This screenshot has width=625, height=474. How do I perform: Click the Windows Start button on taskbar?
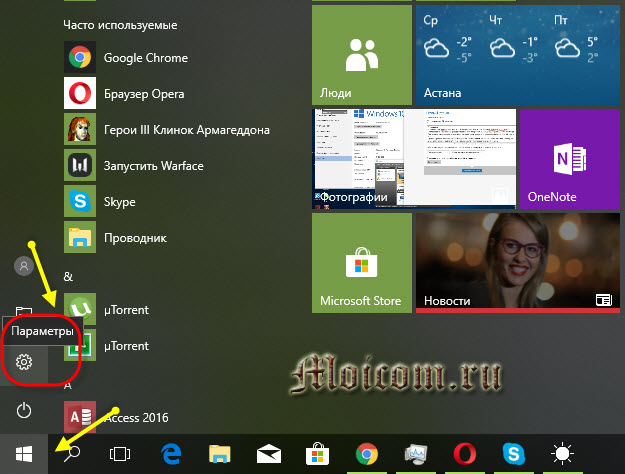point(22,453)
